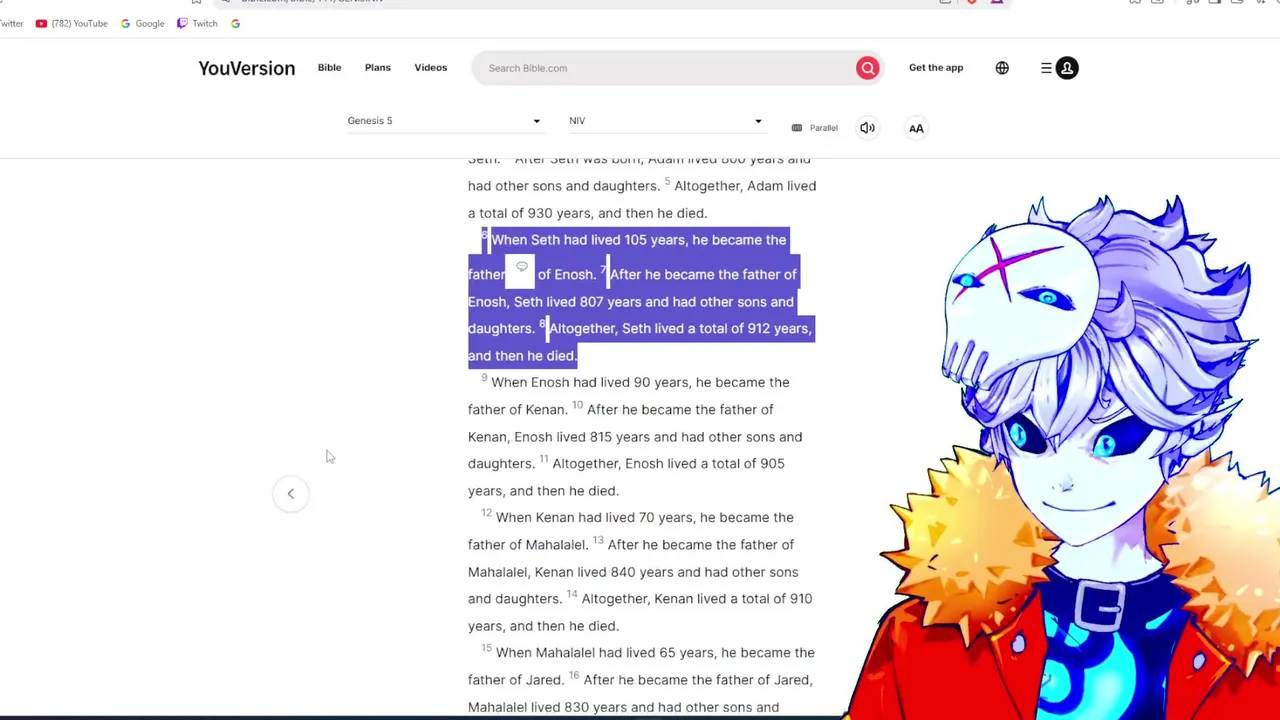Click verse 9 text 'When Enosh had lived 90 years'

click(x=590, y=382)
